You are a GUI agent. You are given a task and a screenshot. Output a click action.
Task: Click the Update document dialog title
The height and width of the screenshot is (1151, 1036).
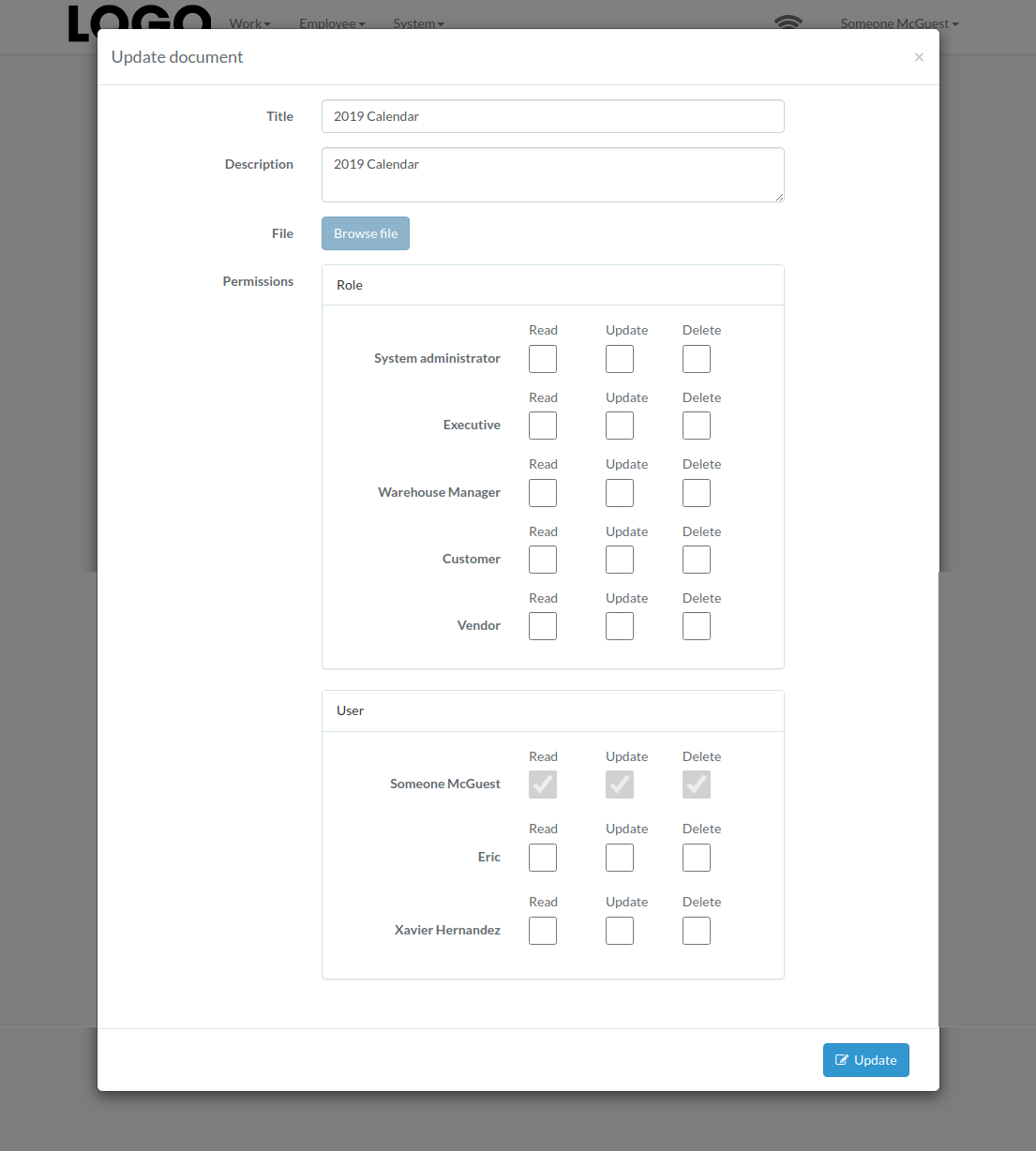click(x=177, y=57)
